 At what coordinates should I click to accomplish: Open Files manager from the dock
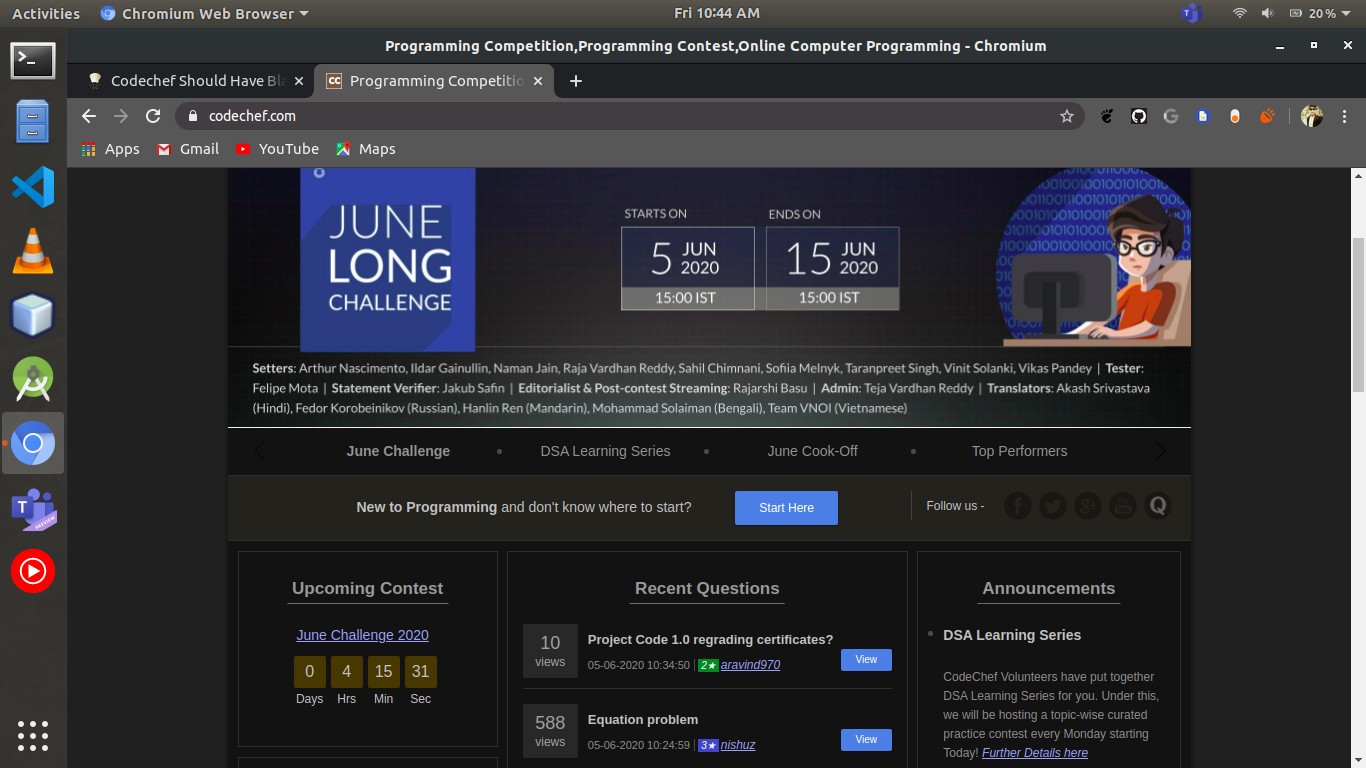pyautogui.click(x=33, y=122)
